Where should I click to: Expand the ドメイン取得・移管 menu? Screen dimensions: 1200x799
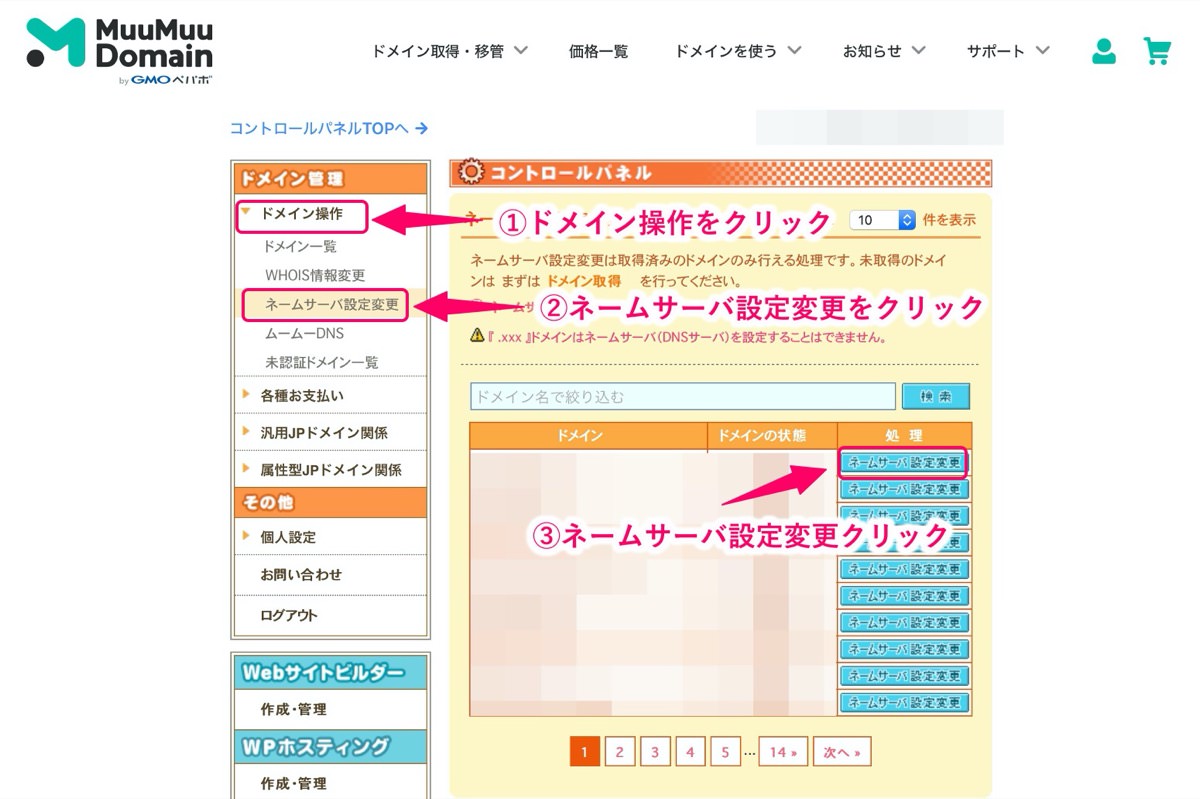click(449, 51)
